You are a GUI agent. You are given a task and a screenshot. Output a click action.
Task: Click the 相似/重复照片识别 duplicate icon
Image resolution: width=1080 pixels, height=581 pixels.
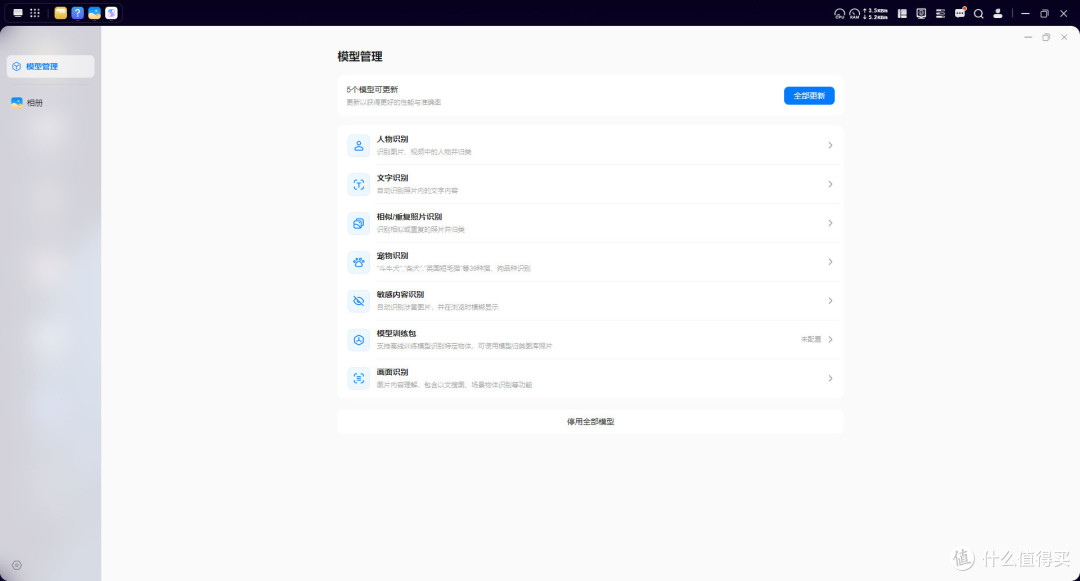(358, 223)
